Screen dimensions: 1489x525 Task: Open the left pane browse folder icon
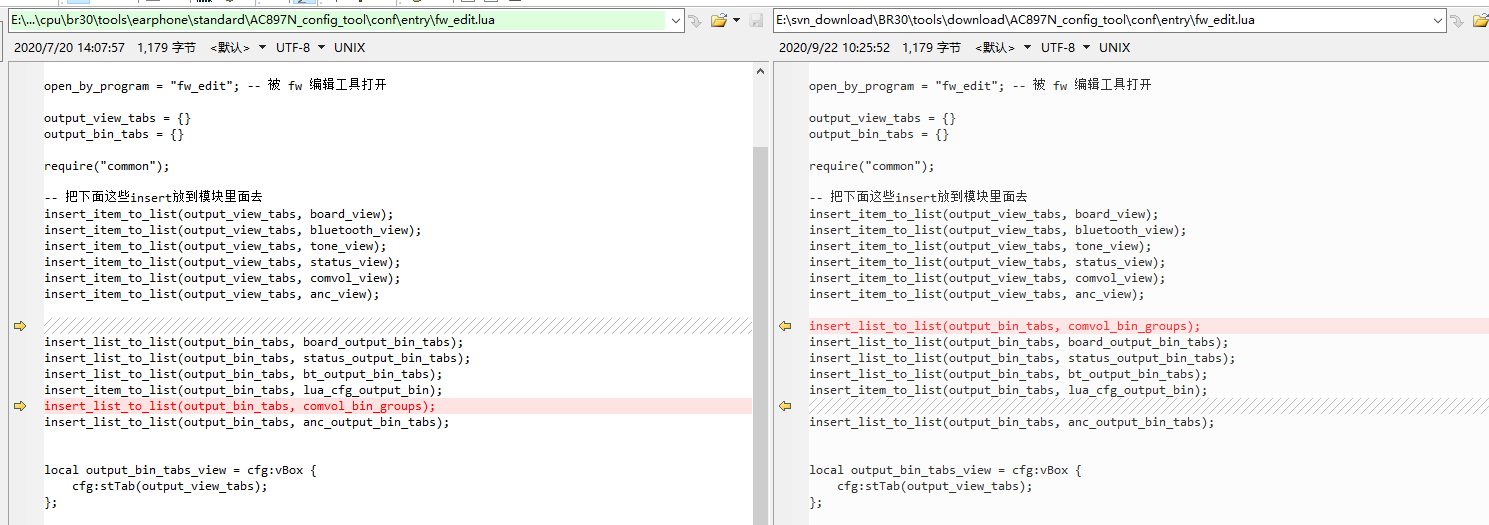tap(719, 20)
